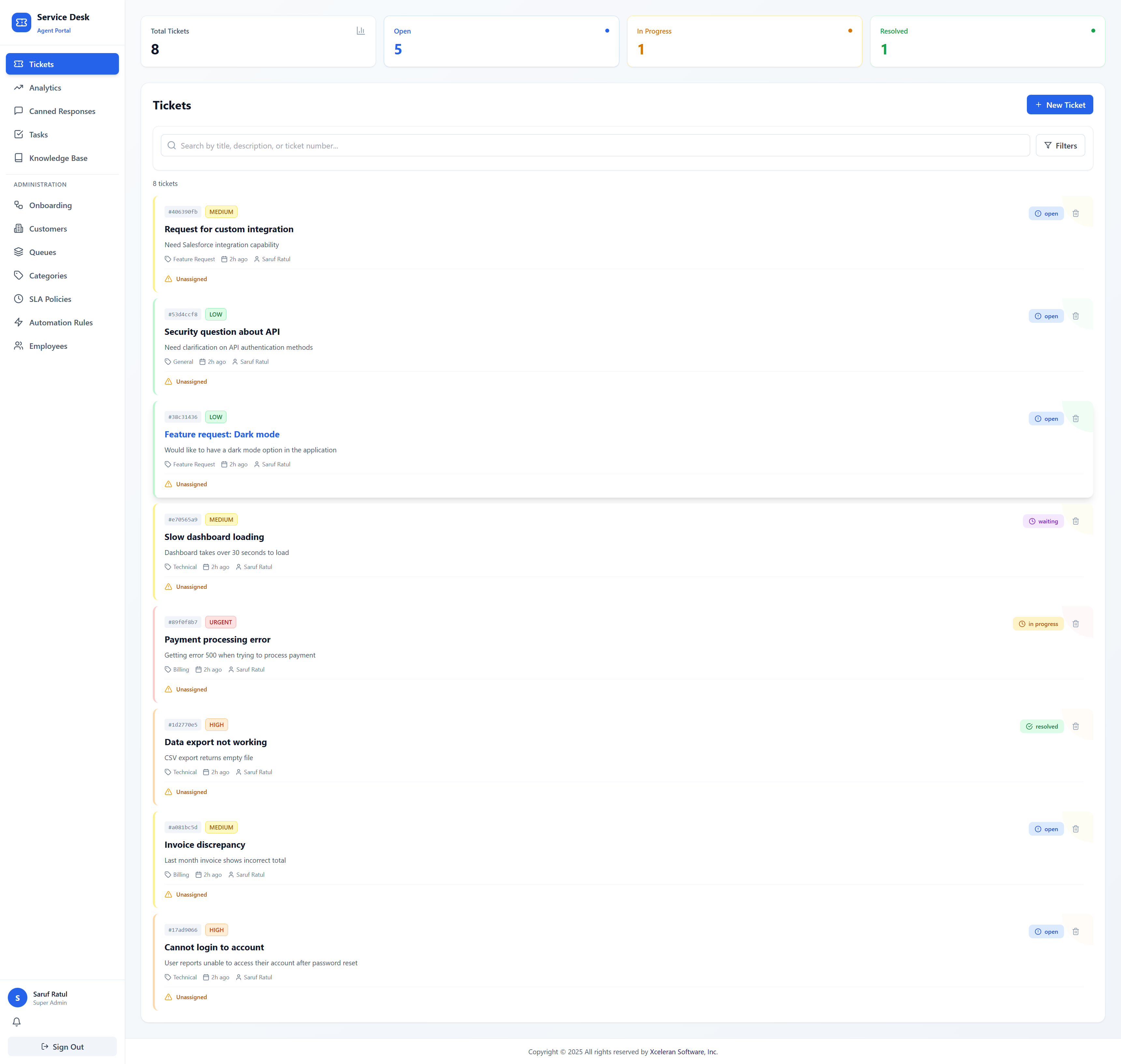
Task: Navigate to Automation Rules
Action: tap(61, 323)
